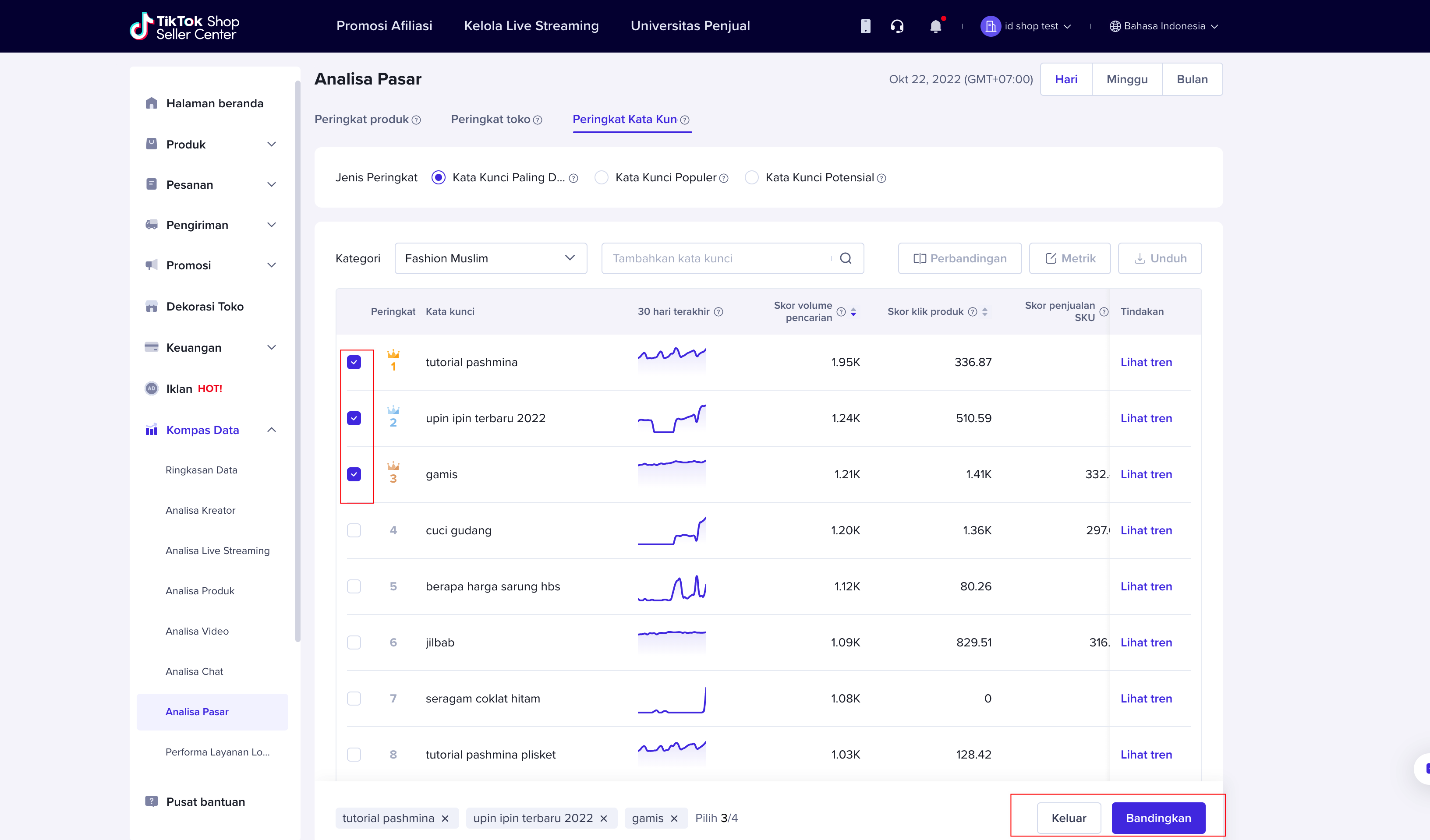Sort by Skor volume pencarian arrows
1430x840 pixels.
pos(853,312)
